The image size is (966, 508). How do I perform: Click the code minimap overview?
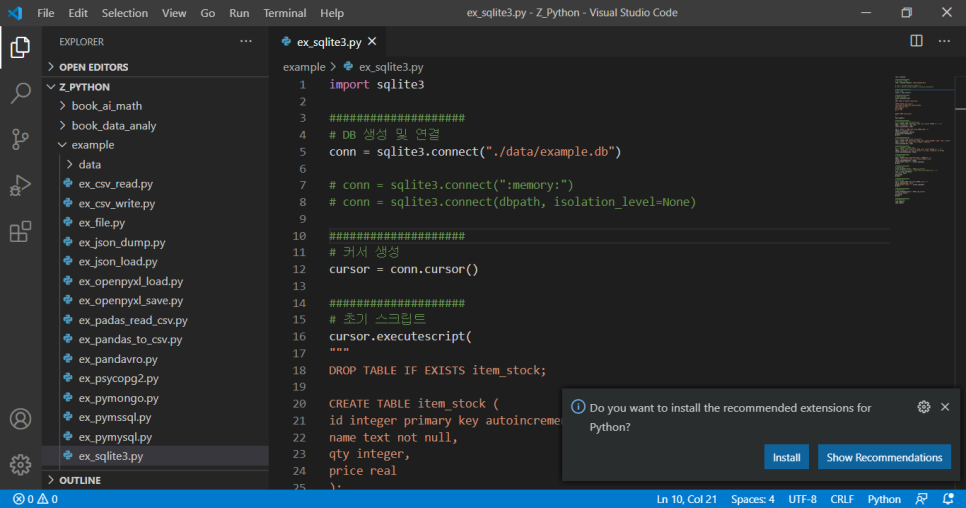tap(924, 140)
